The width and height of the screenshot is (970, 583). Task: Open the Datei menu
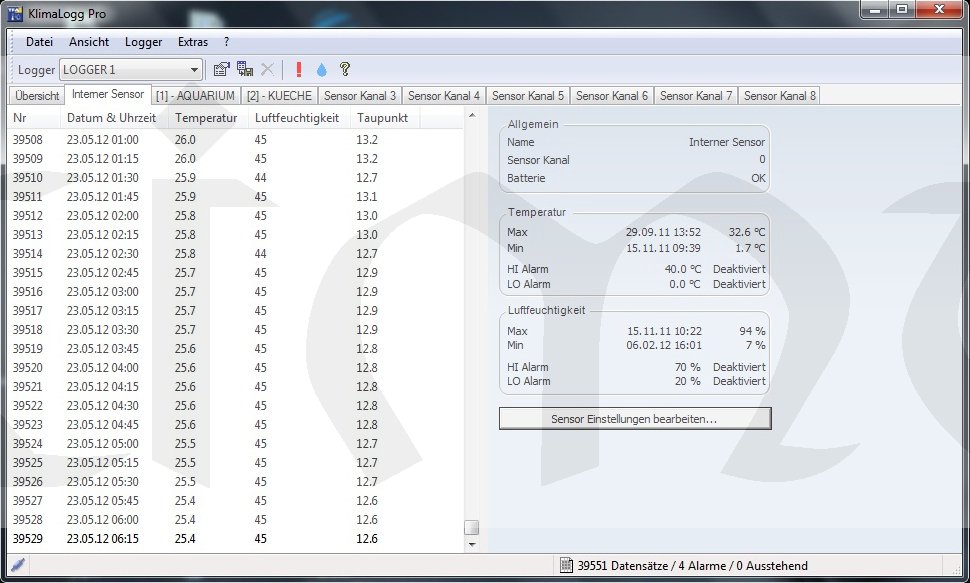pos(39,42)
